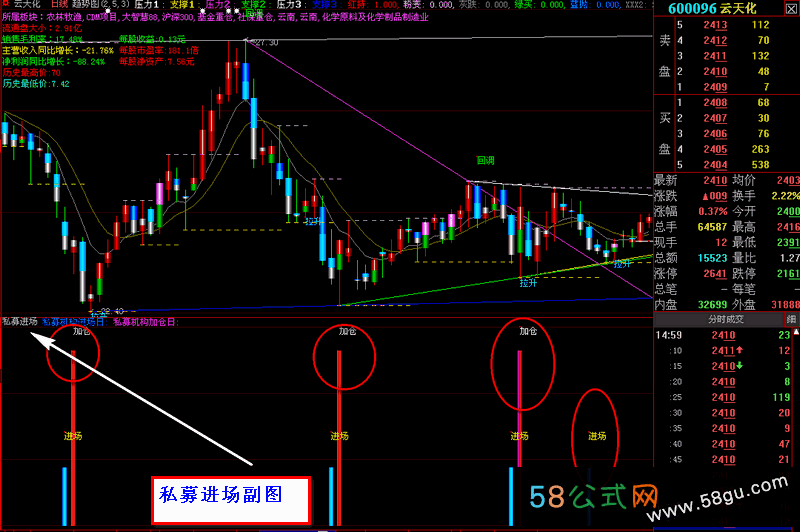Click the 总手 value 64587
Screen dimensions: 800x532
(712, 227)
